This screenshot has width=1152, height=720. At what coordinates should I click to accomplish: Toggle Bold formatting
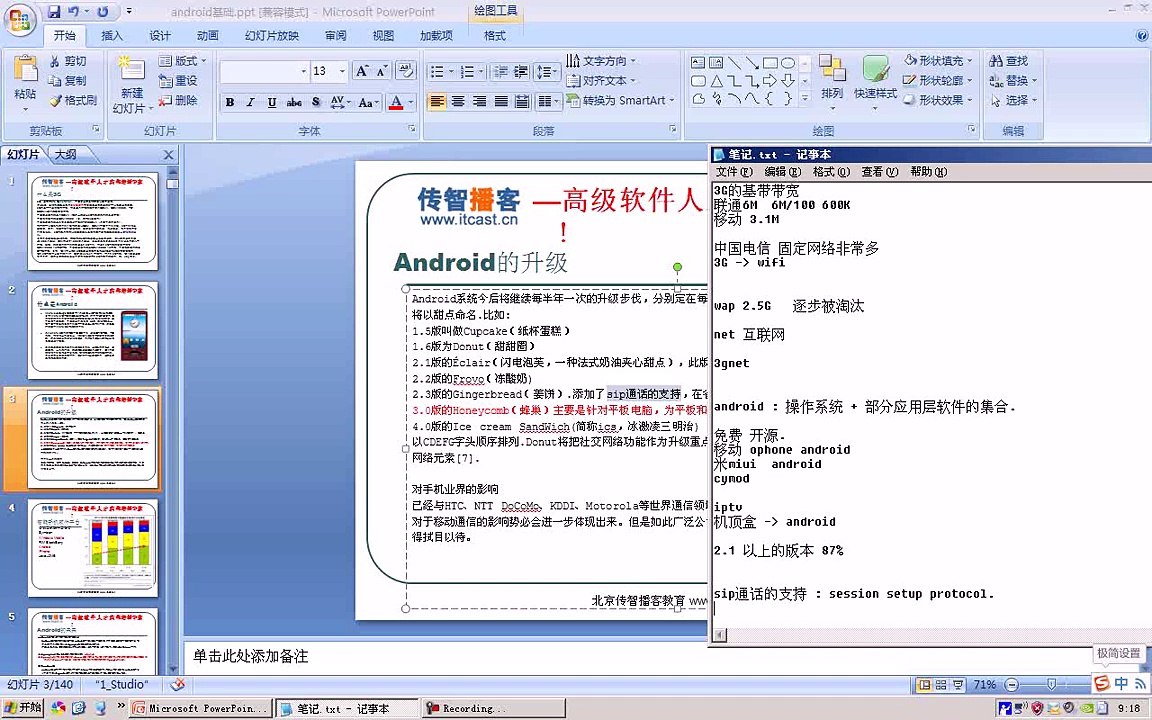pos(230,102)
